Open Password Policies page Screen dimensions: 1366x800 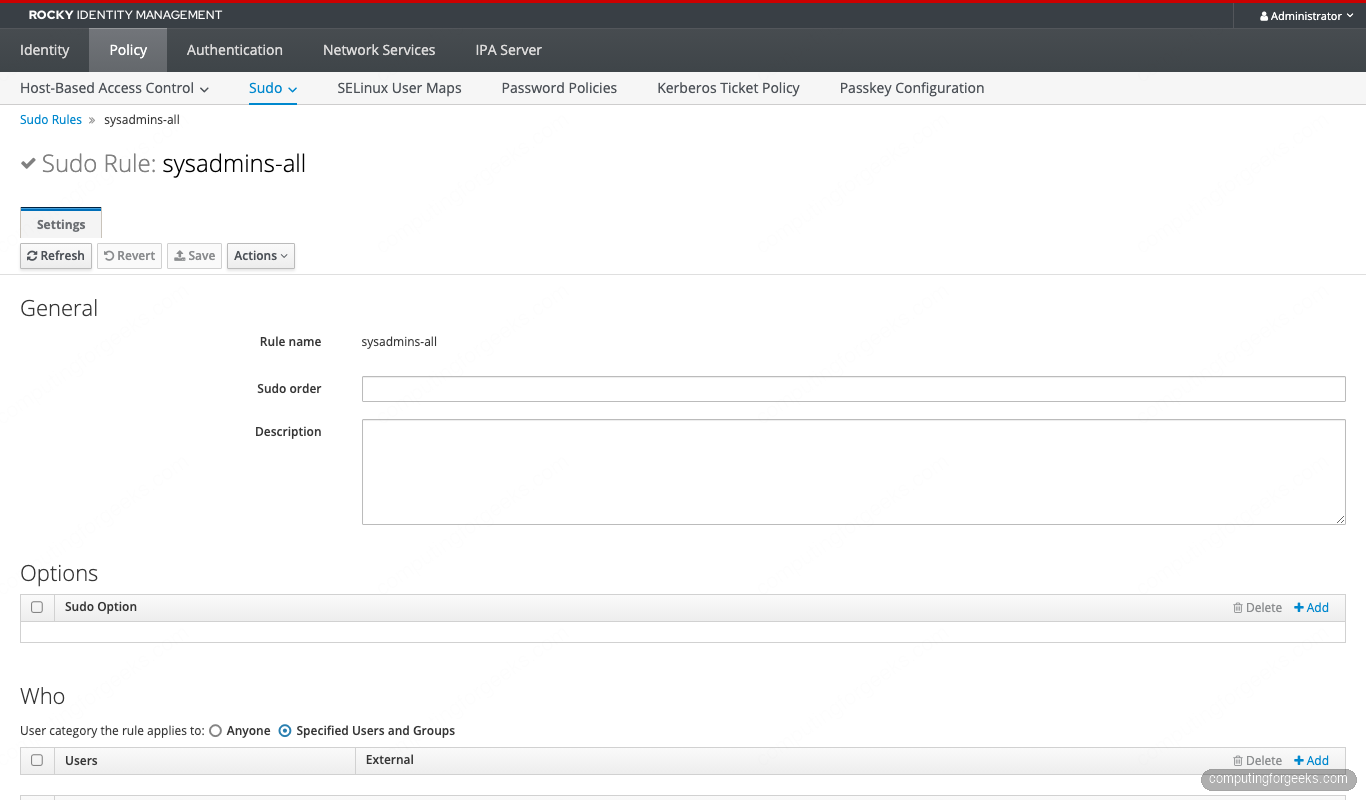[x=559, y=88]
